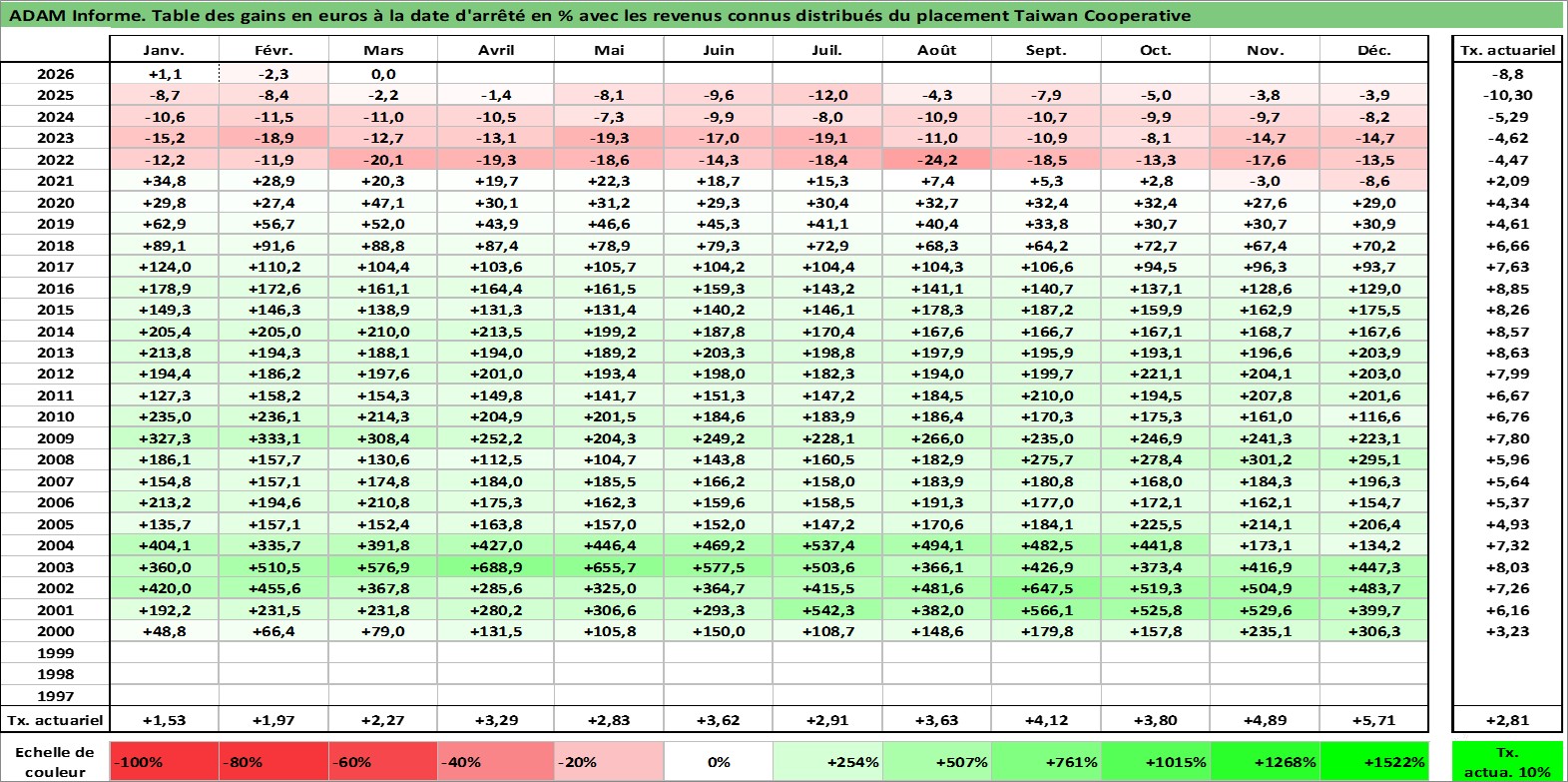Click the 2008 Nov. cell '+301,2'
Image resolution: width=1568 pixels, height=782 pixels.
click(1265, 459)
